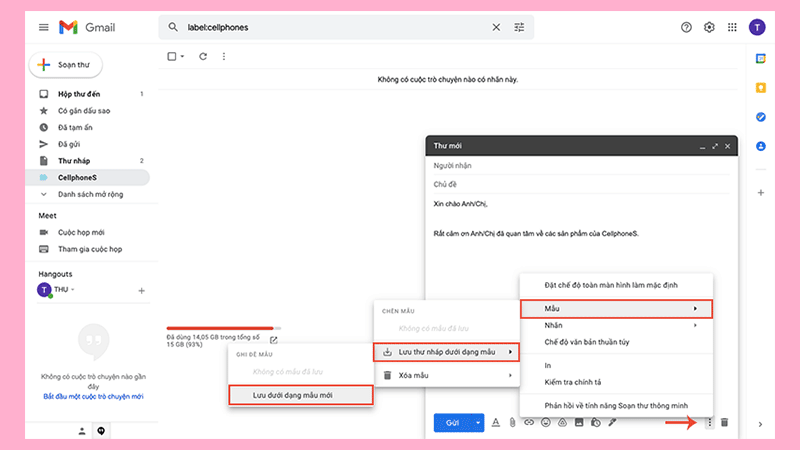The image size is (800, 450).
Task: Open send options arrow beside Gửi
Action: (478, 423)
